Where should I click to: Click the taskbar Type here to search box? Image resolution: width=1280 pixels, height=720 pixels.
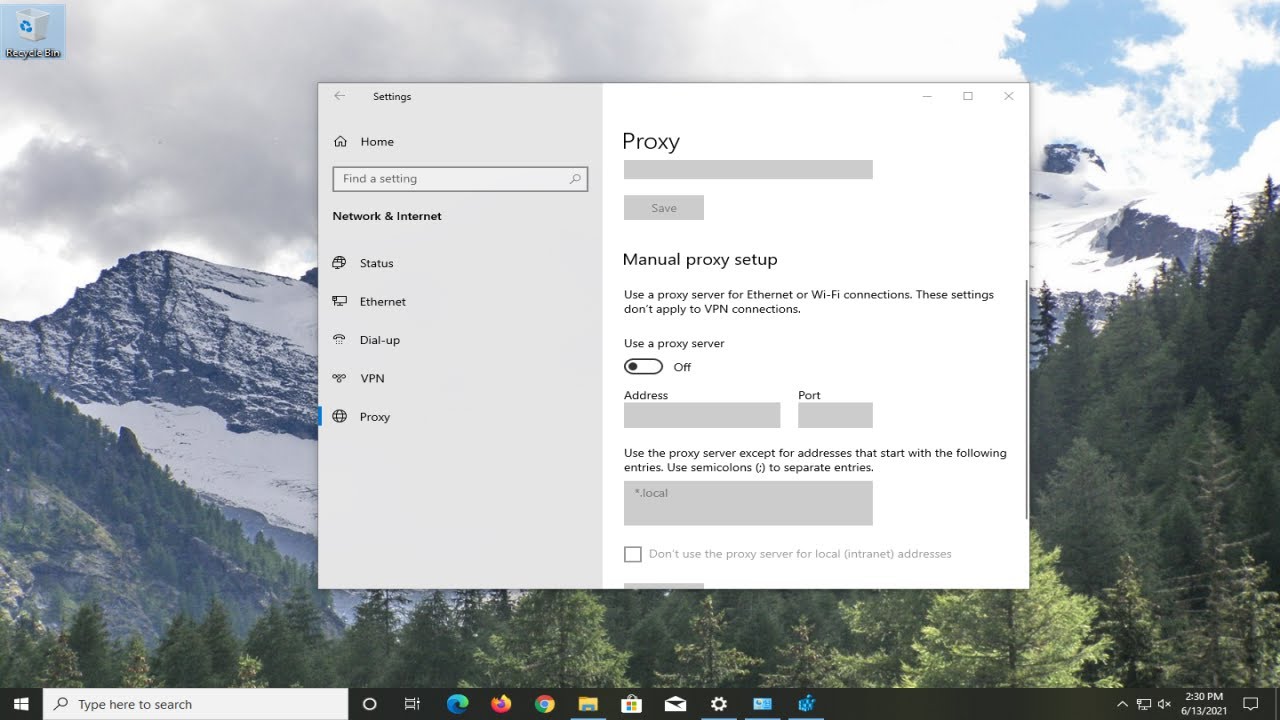tap(197, 704)
